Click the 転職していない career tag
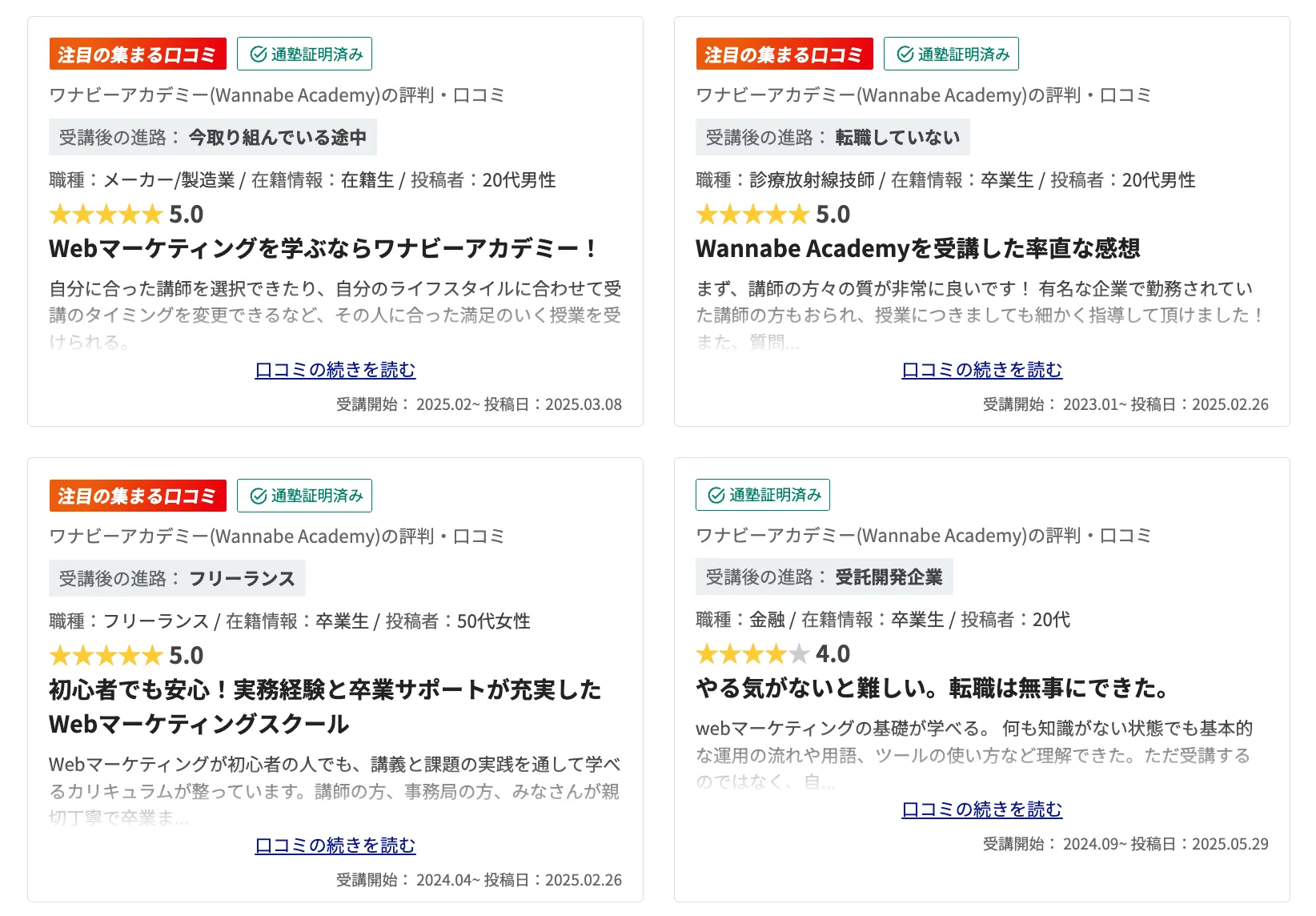Screen dimensions: 1316x916 833,137
